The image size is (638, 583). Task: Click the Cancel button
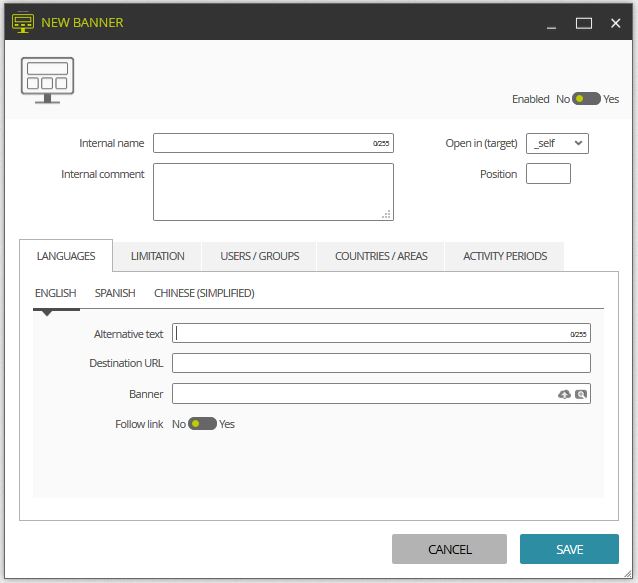449,549
